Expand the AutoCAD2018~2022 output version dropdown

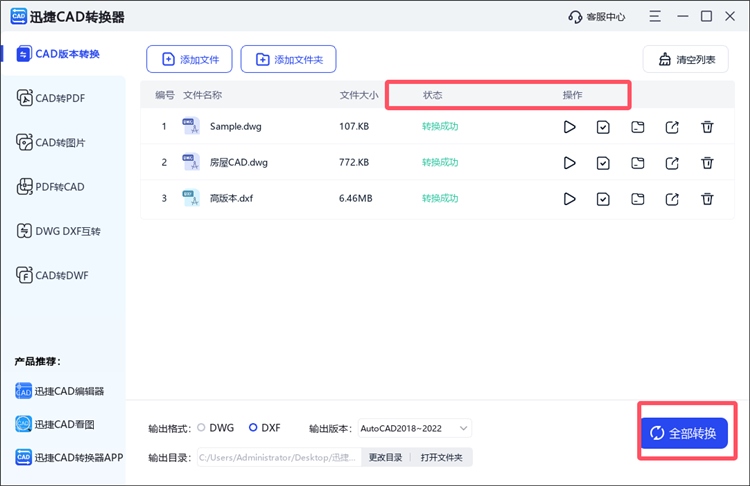click(414, 428)
